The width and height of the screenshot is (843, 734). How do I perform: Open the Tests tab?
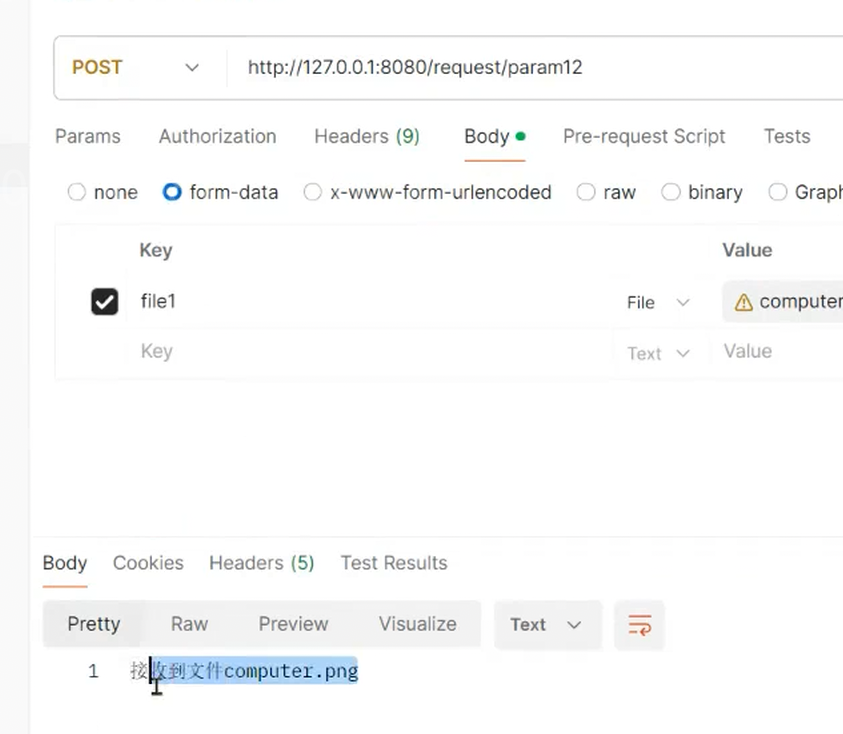[x=787, y=137]
